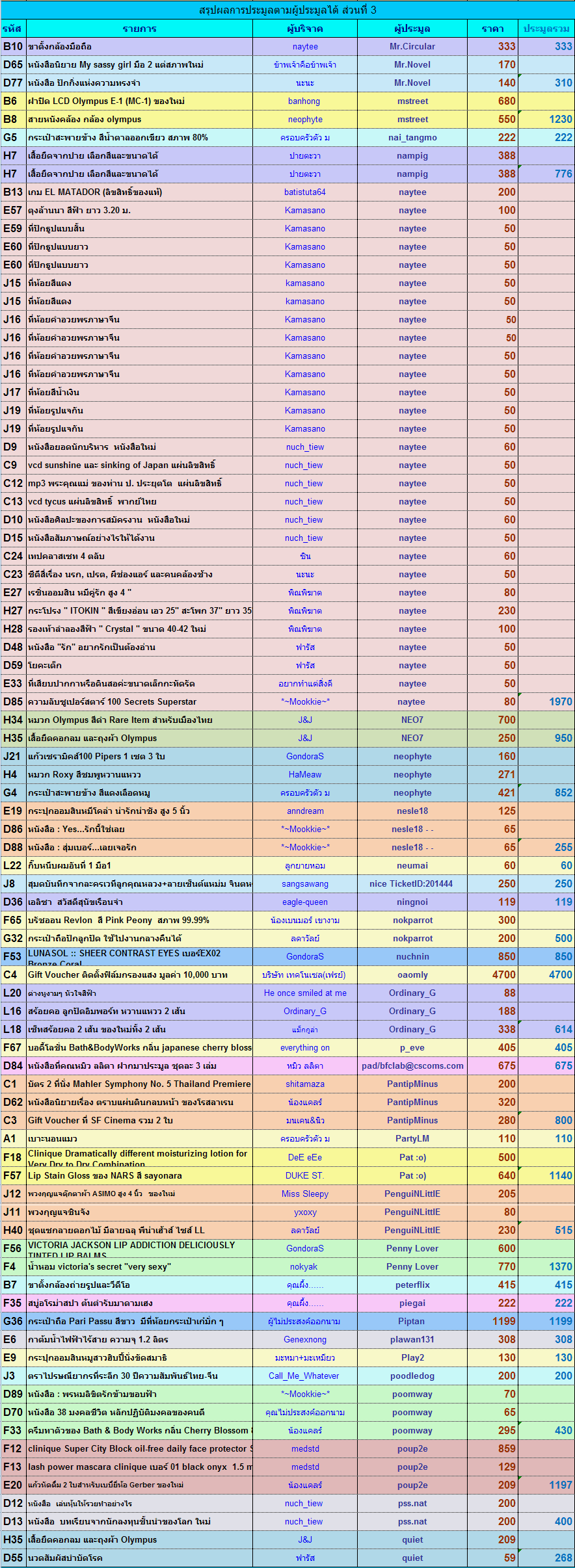Click donor cell DeE eEe
Screen dimensions: 575x1568
pyautogui.click(x=305, y=1157)
